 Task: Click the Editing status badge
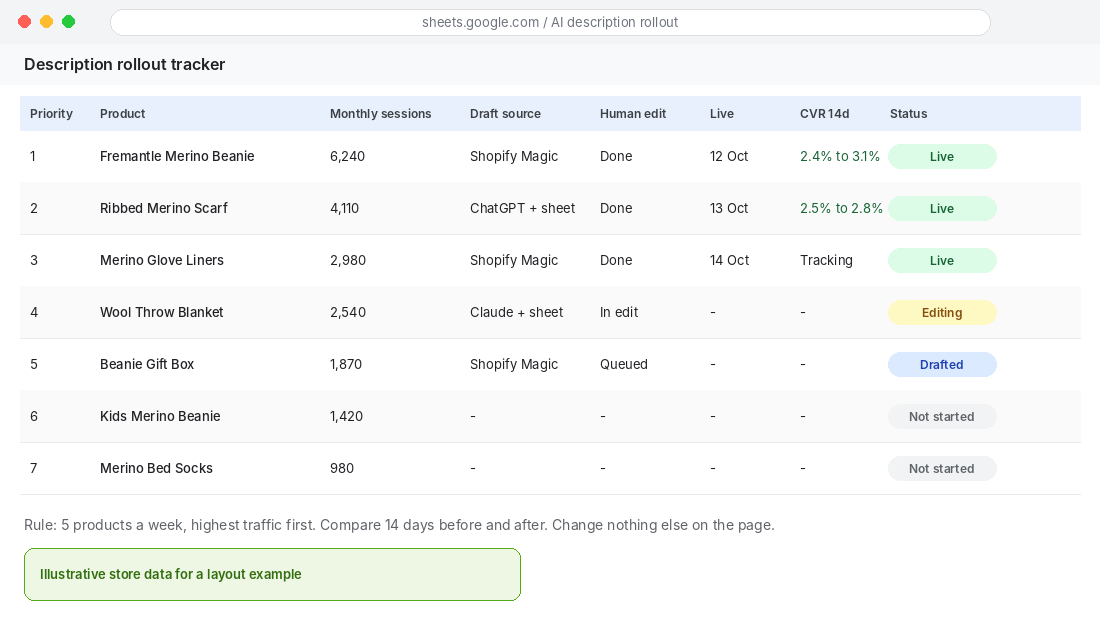coord(941,312)
